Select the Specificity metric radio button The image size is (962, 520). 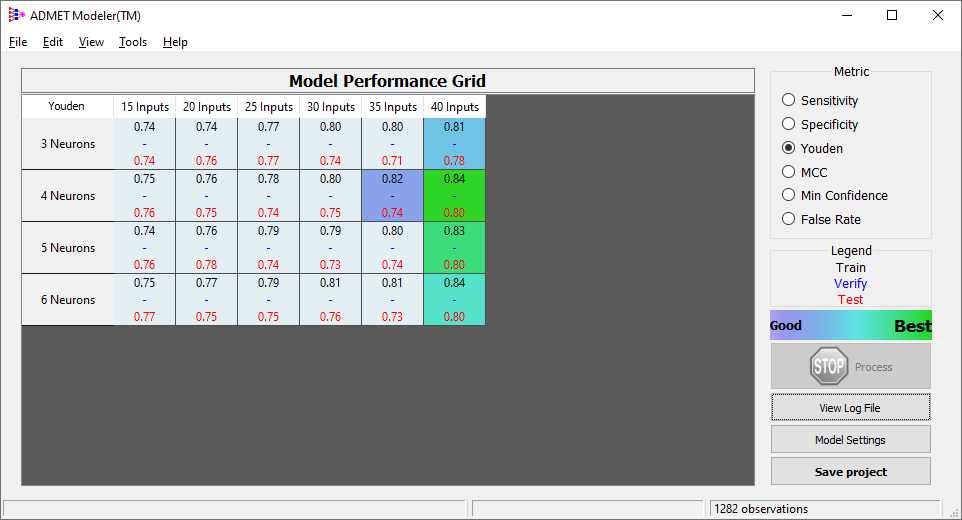[x=788, y=124]
